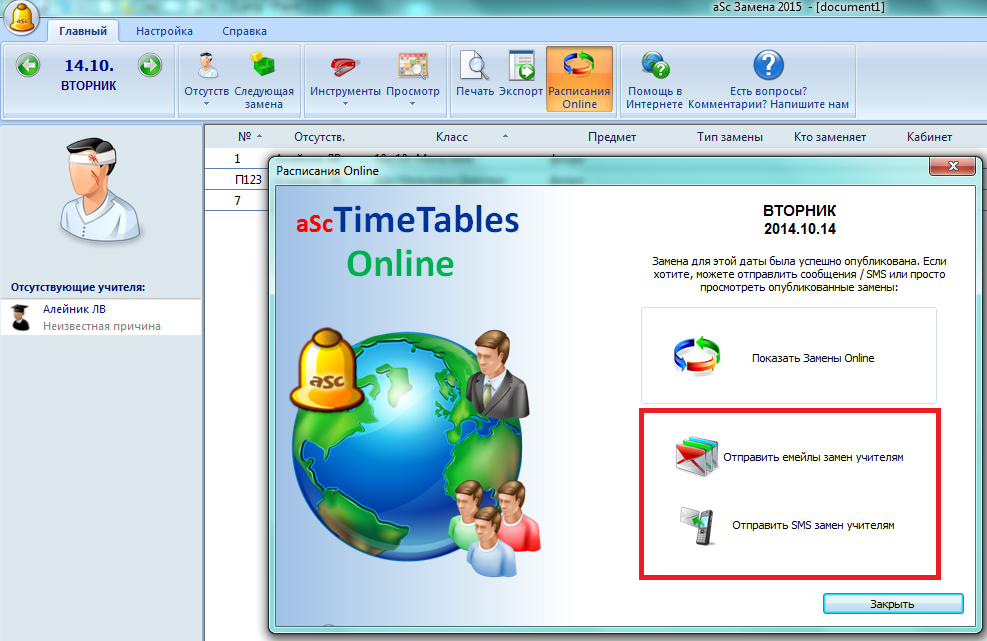
Task: Click the Экспорт export icon
Action: (x=521, y=66)
